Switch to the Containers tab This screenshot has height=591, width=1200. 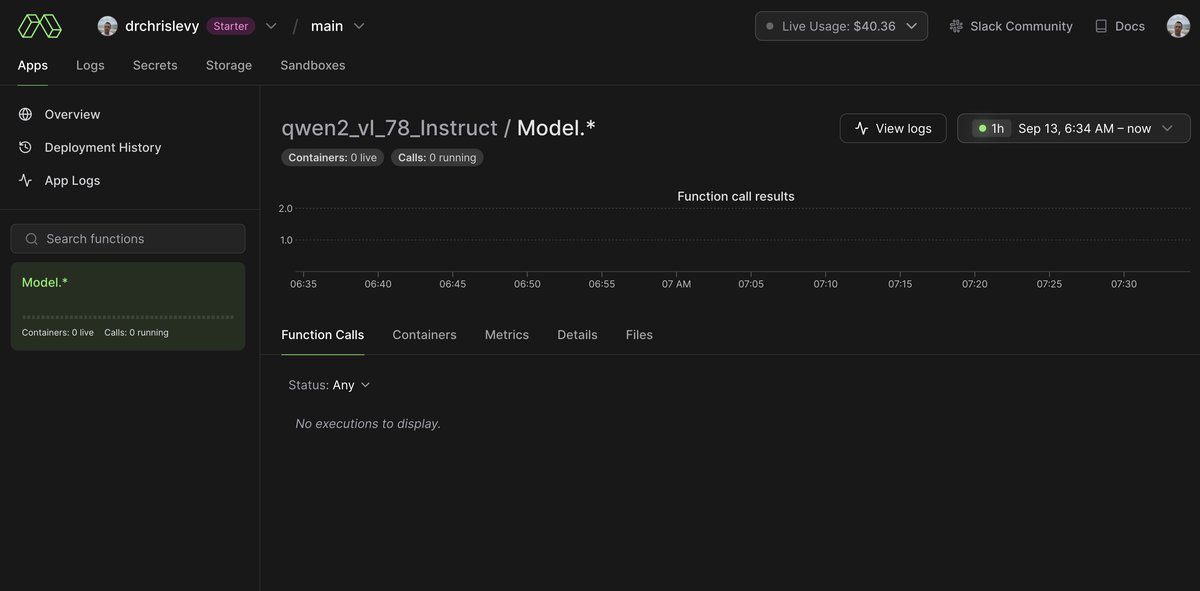point(424,335)
